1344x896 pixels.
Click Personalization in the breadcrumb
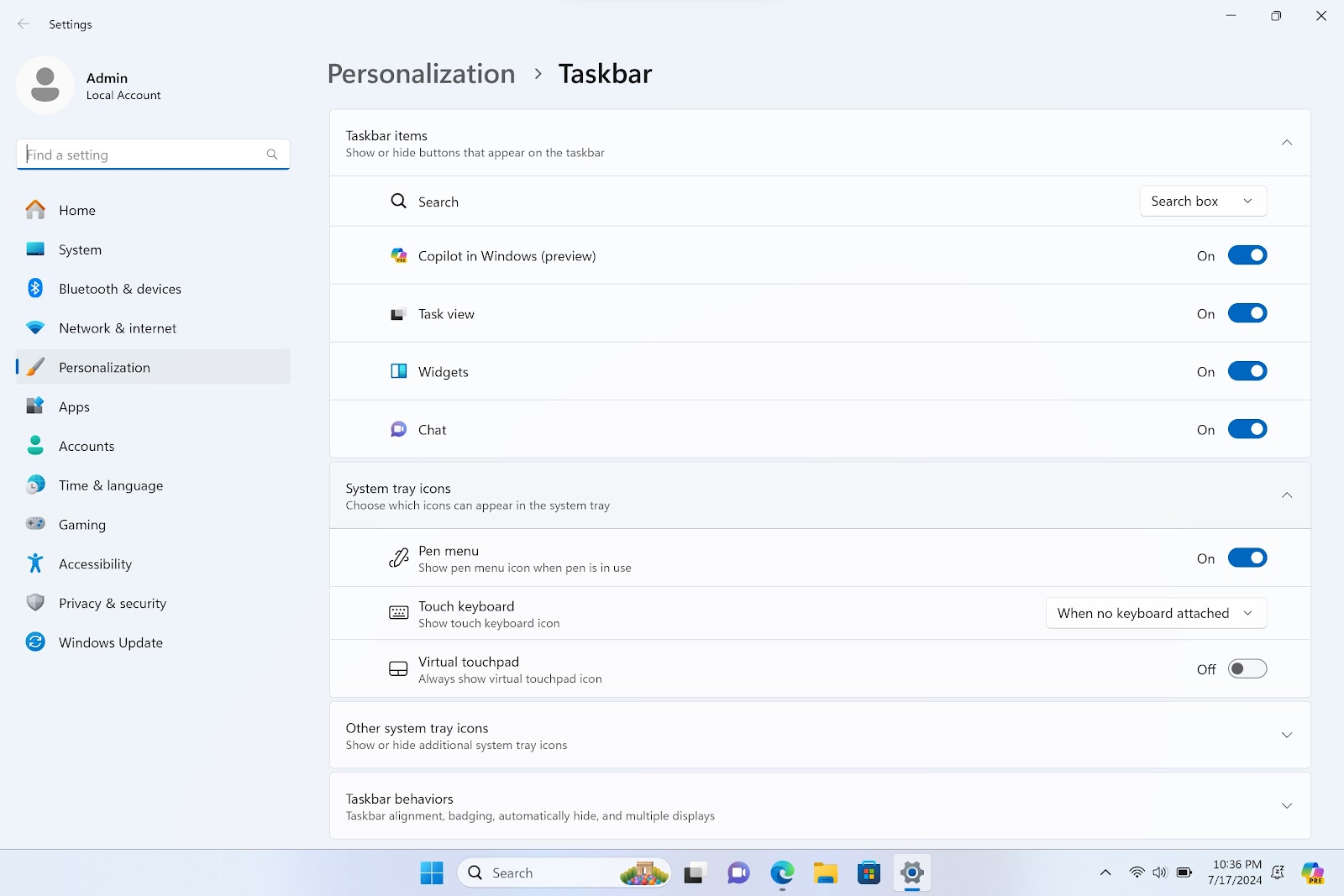click(421, 74)
